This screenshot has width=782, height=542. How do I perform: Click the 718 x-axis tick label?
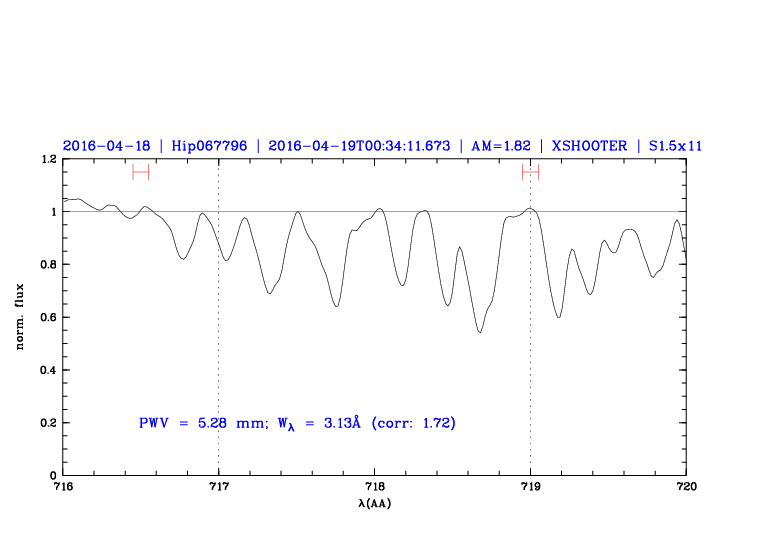coord(374,487)
